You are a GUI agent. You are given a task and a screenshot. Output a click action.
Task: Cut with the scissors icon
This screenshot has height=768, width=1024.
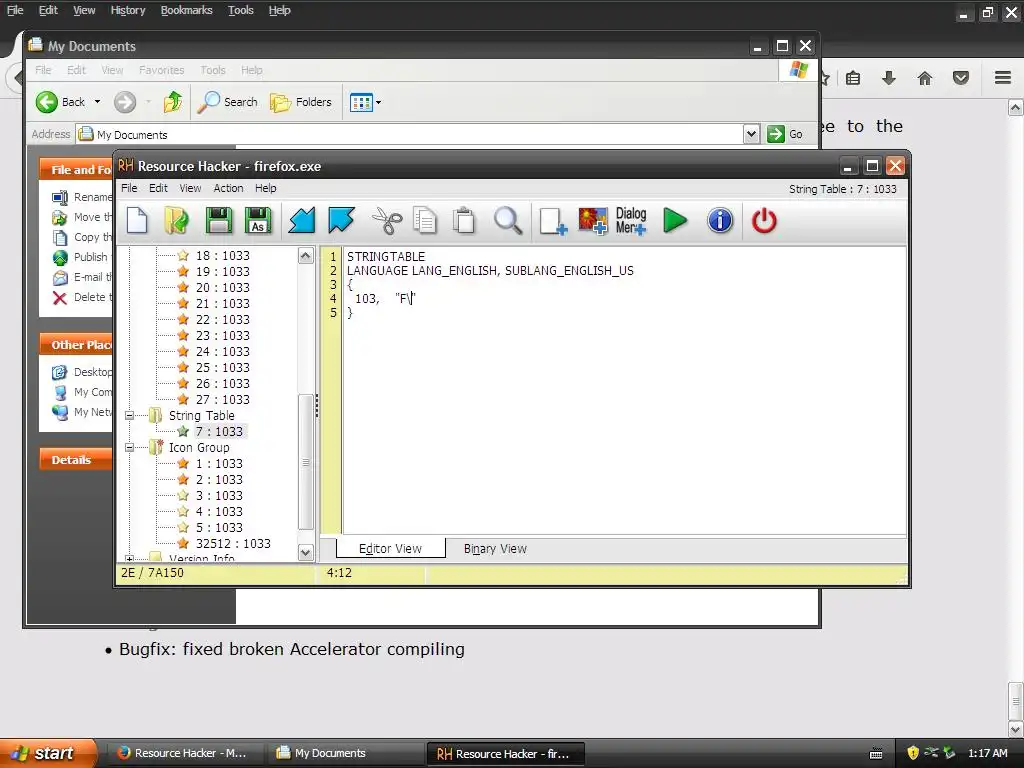pyautogui.click(x=387, y=221)
